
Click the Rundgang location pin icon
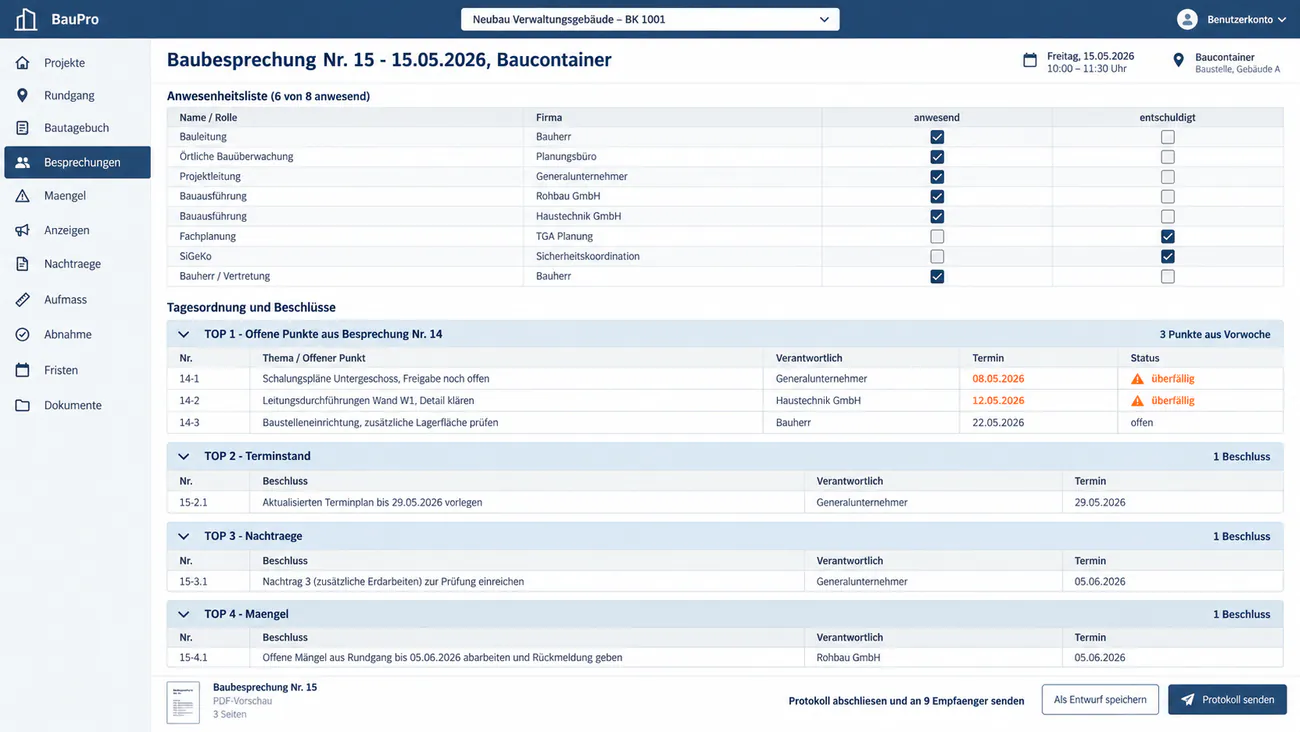23,95
